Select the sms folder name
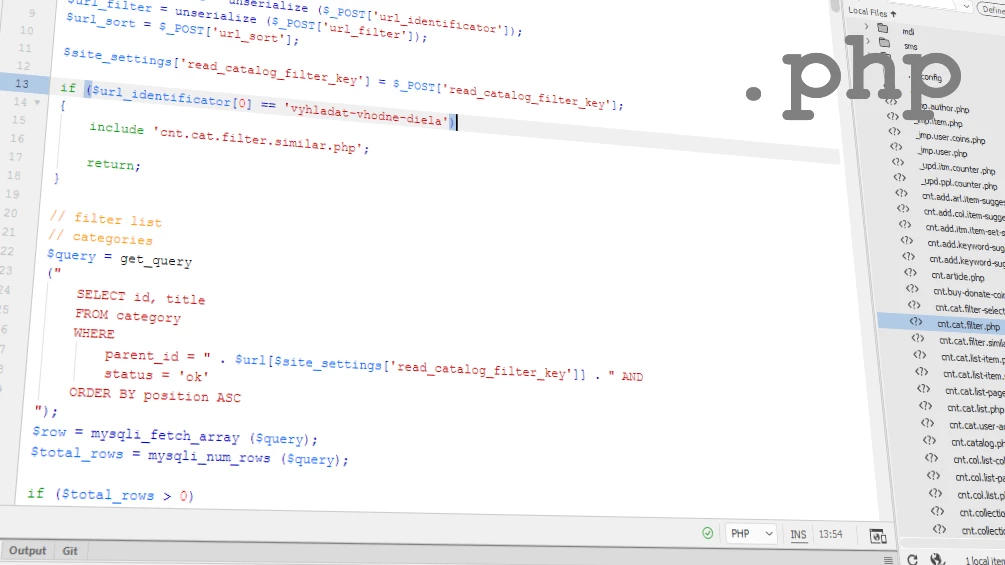The image size is (1005, 565). pos(911,46)
